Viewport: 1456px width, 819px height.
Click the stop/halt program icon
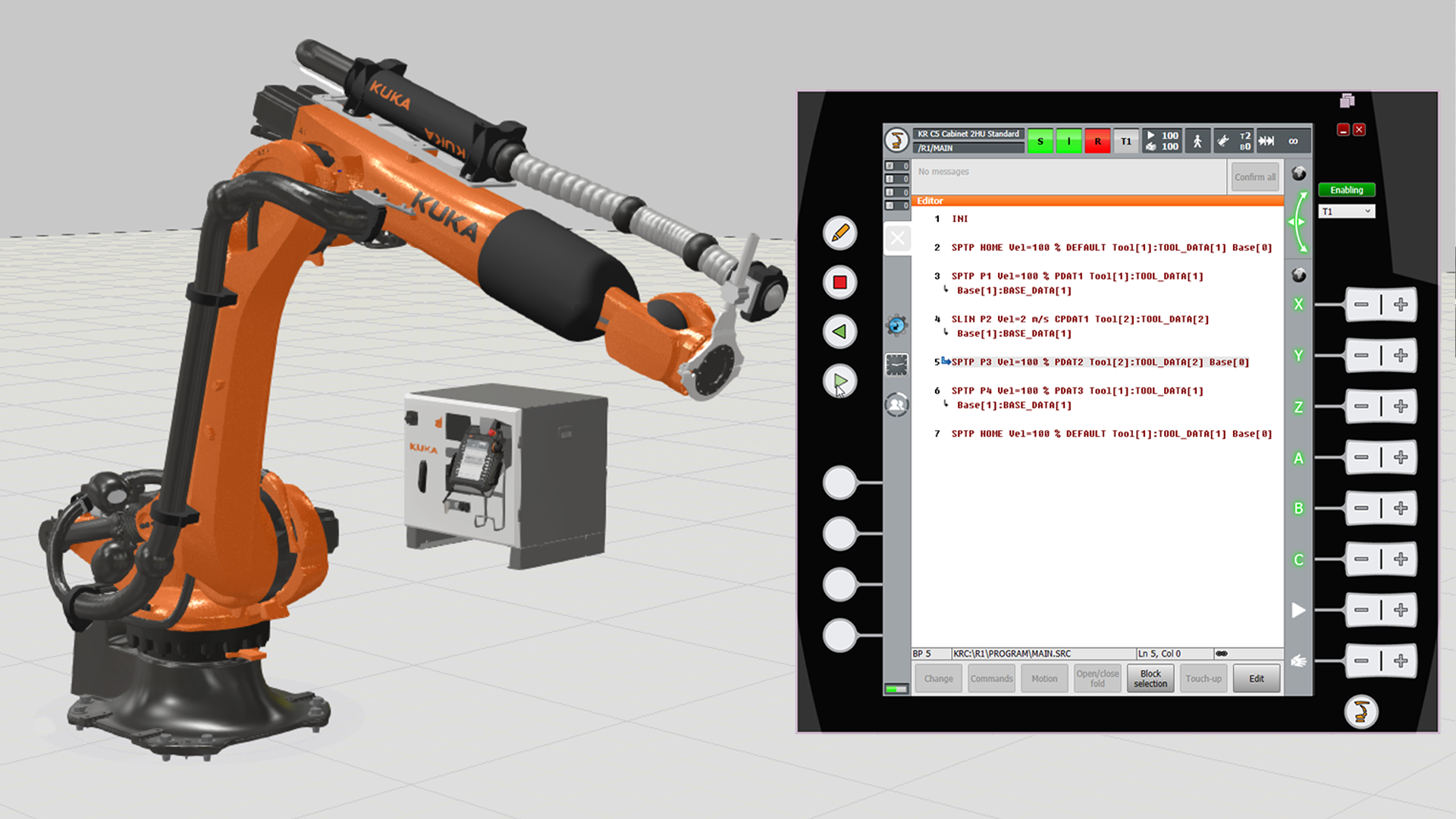coord(841,282)
